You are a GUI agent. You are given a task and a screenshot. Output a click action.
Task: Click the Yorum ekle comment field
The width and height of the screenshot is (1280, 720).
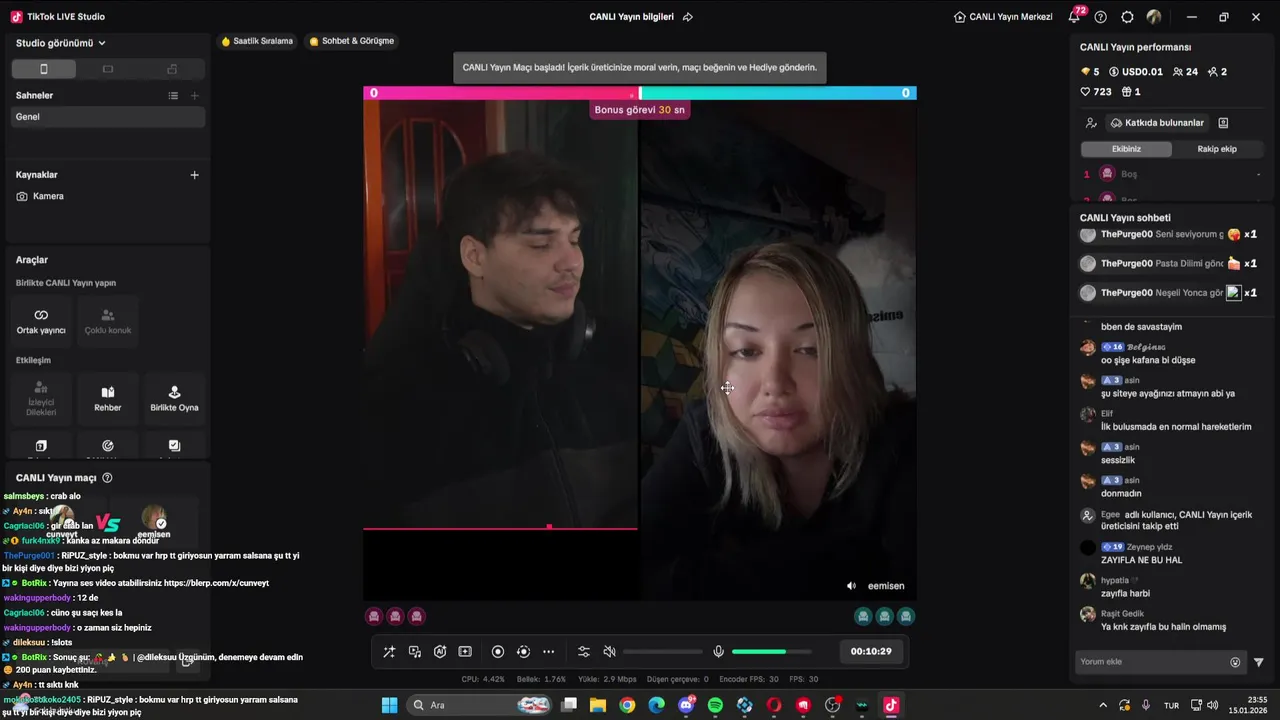click(1150, 662)
